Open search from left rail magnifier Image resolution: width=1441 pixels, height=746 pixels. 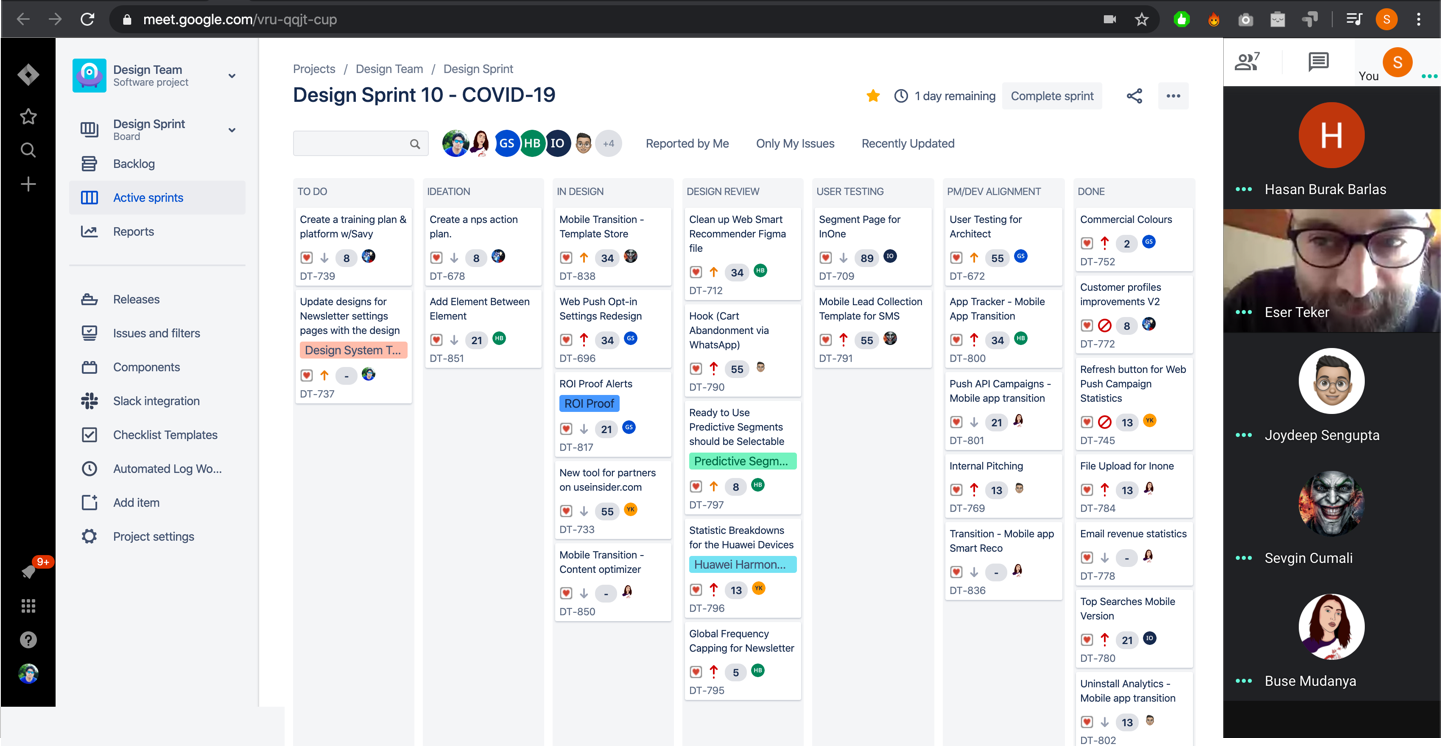point(28,151)
